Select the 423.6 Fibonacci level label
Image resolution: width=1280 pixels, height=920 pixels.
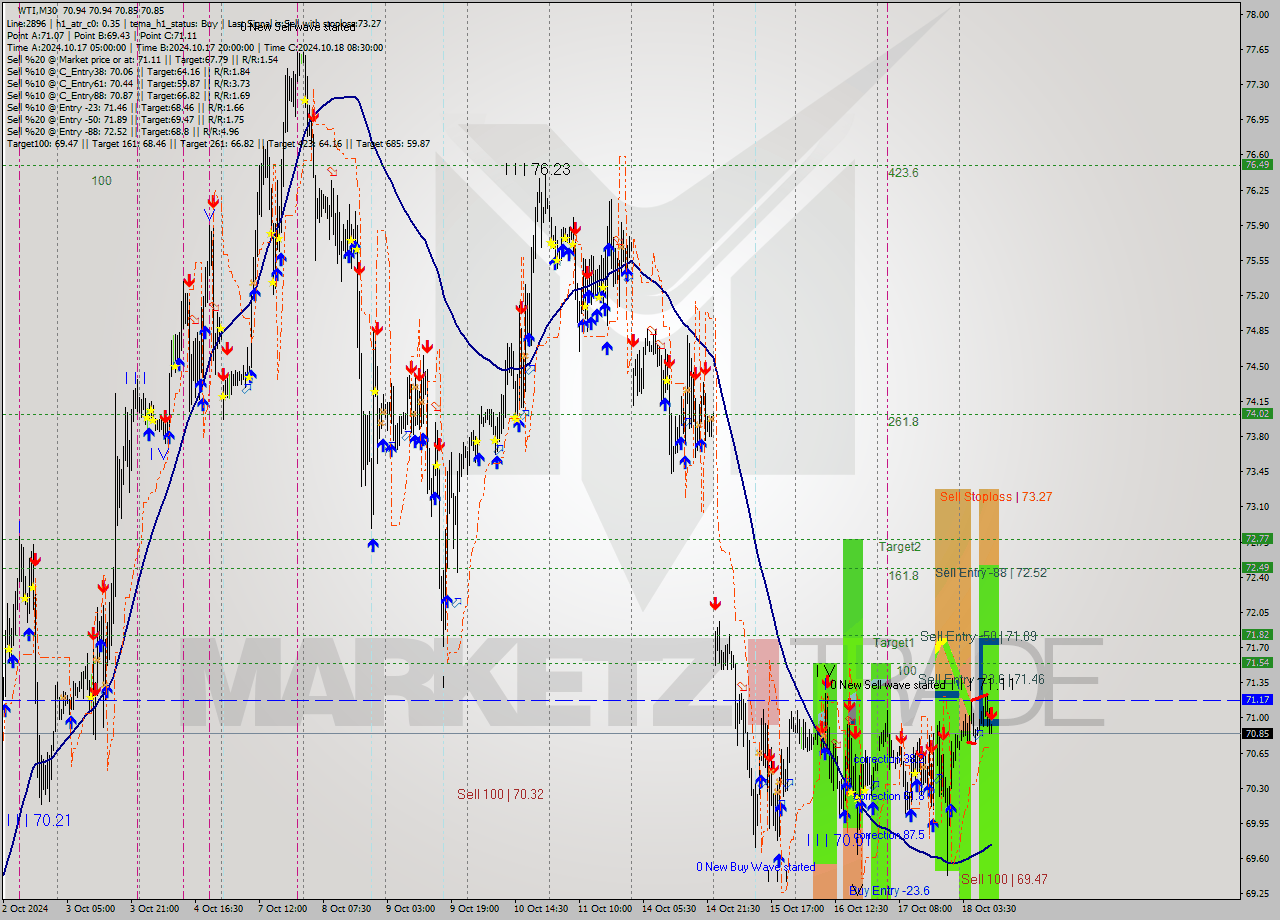pos(903,173)
